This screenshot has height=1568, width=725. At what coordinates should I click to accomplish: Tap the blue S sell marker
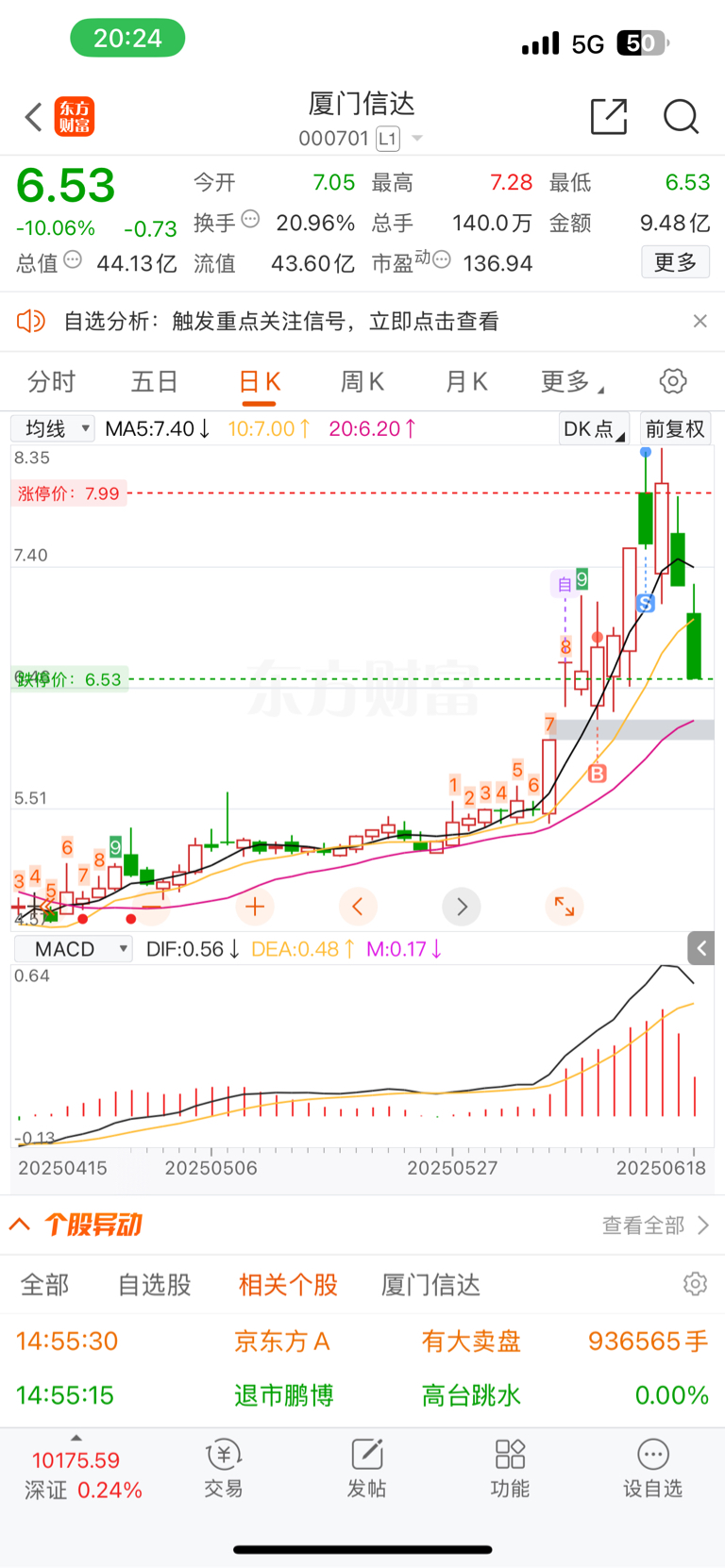coord(646,604)
